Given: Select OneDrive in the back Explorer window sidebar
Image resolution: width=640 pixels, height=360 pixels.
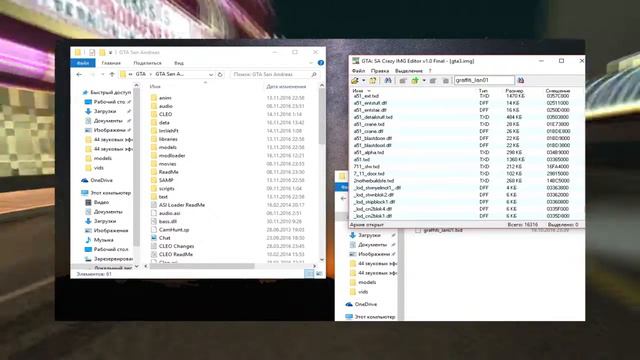Looking at the screenshot, I should click(x=366, y=304).
